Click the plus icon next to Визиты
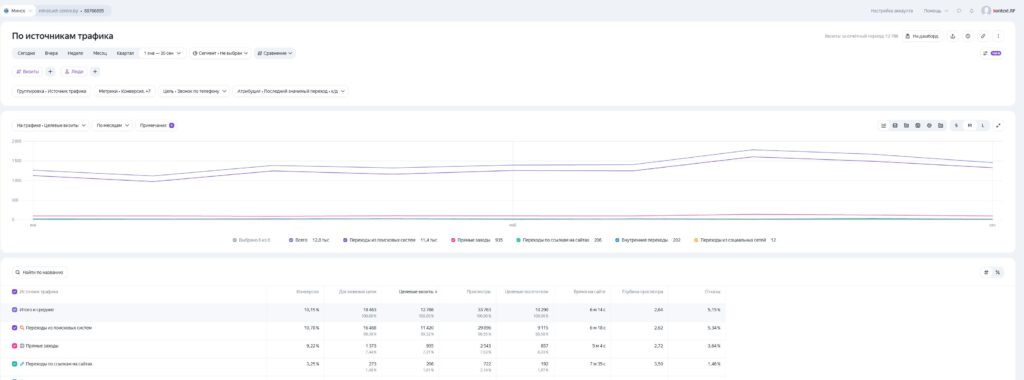1024x380 pixels. point(50,72)
